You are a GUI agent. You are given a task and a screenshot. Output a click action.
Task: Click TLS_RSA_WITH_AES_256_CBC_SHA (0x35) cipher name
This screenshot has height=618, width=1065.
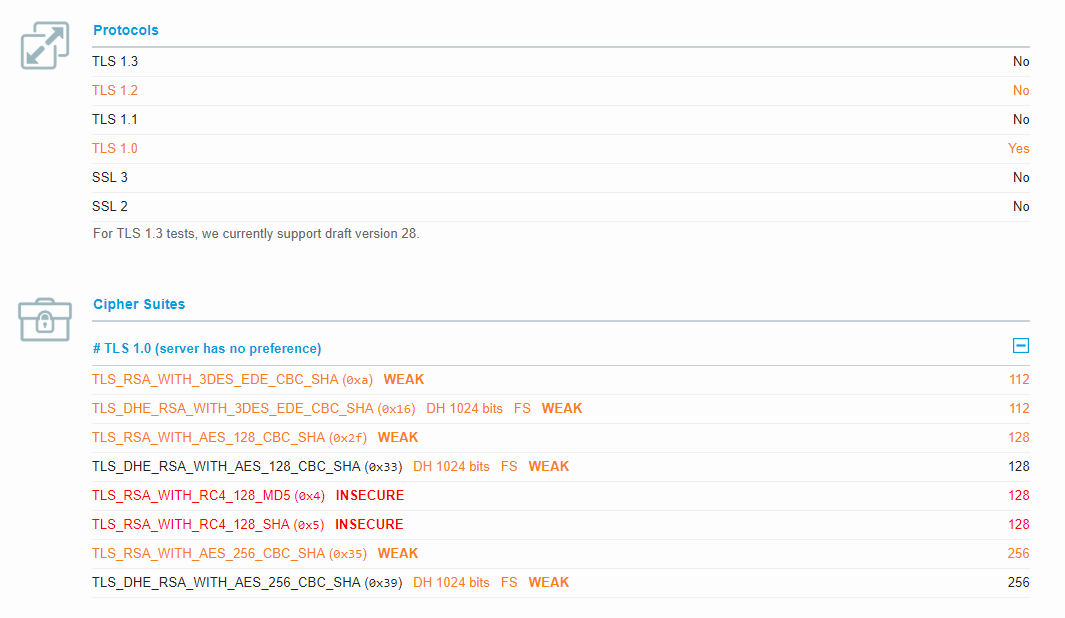pos(230,553)
